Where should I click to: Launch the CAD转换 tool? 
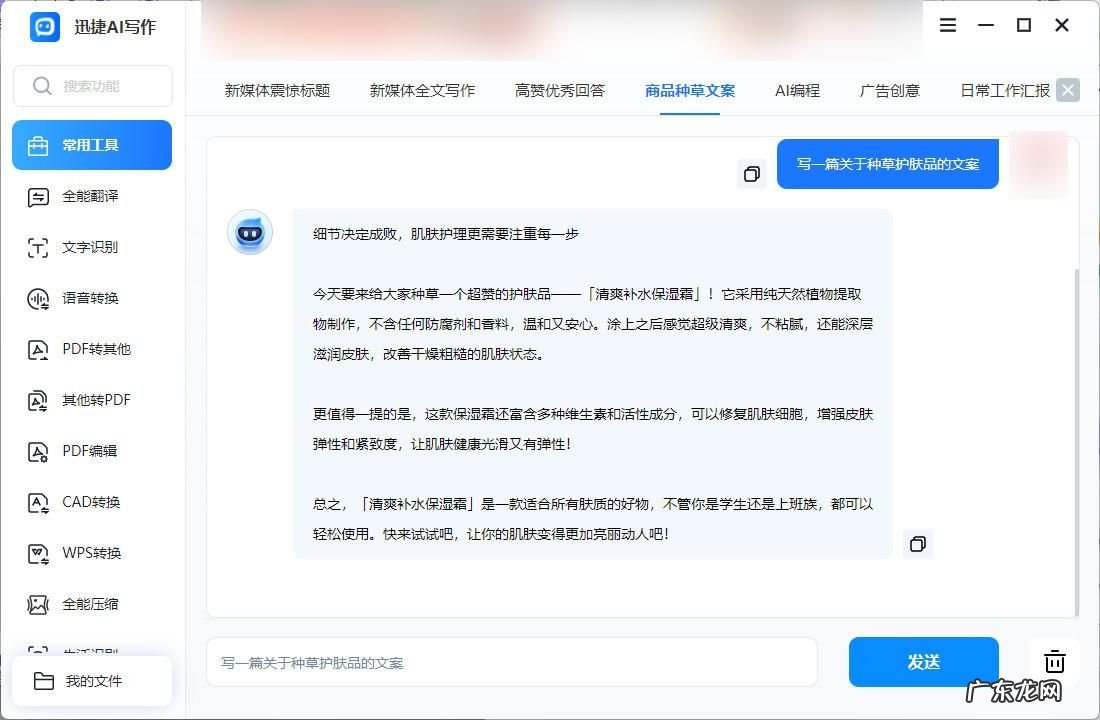pos(90,502)
